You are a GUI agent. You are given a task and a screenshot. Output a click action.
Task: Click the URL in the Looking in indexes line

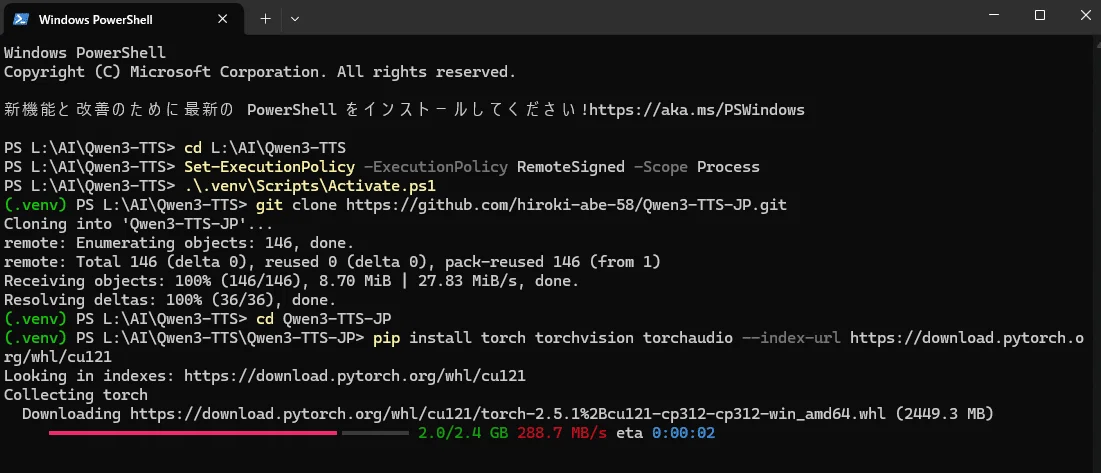click(355, 376)
